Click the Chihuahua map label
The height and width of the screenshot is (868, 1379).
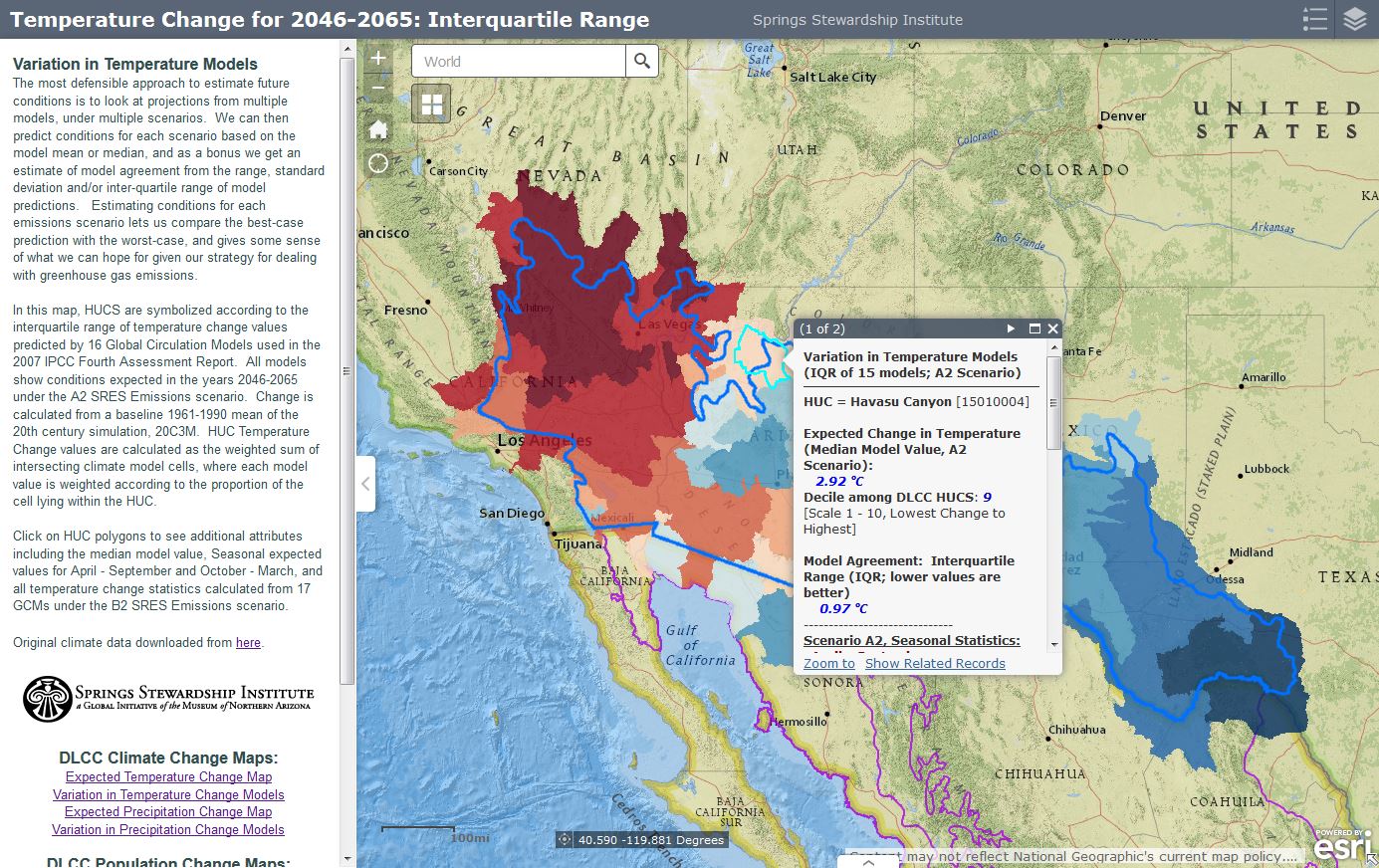pos(1076,730)
